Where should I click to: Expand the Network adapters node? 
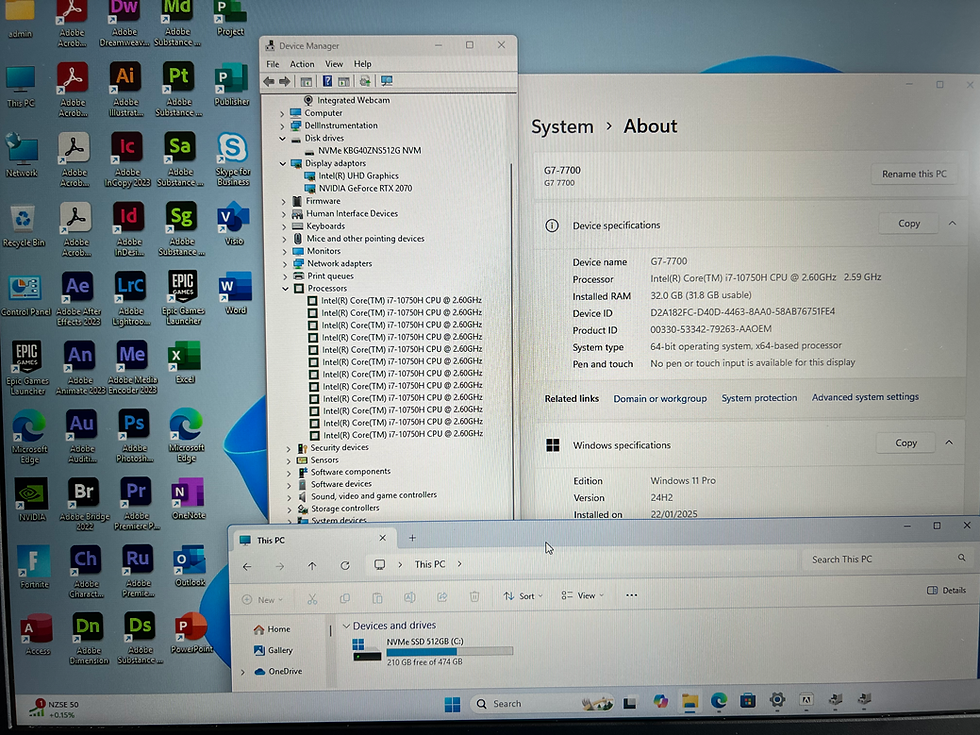(285, 264)
